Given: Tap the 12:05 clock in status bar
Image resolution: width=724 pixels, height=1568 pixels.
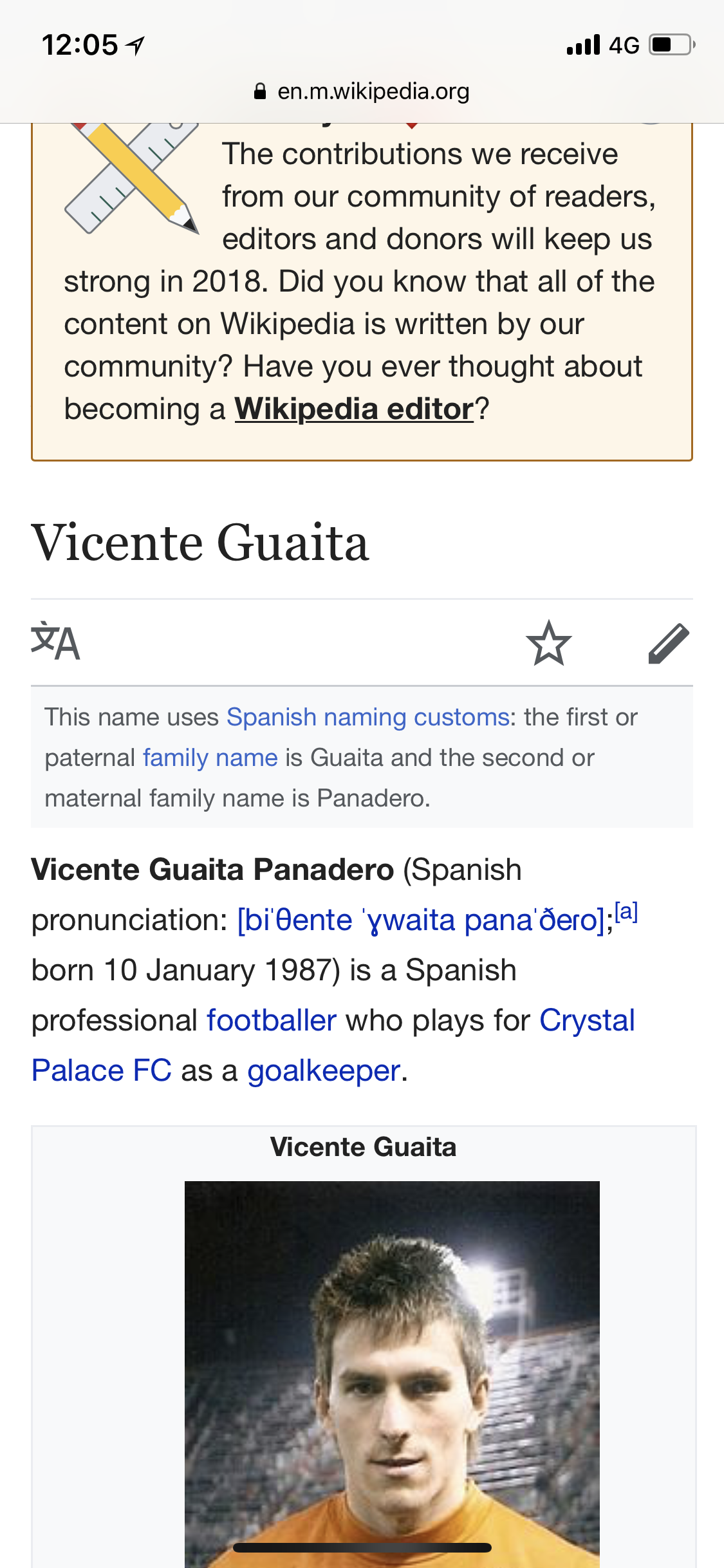Looking at the screenshot, I should coord(80,45).
